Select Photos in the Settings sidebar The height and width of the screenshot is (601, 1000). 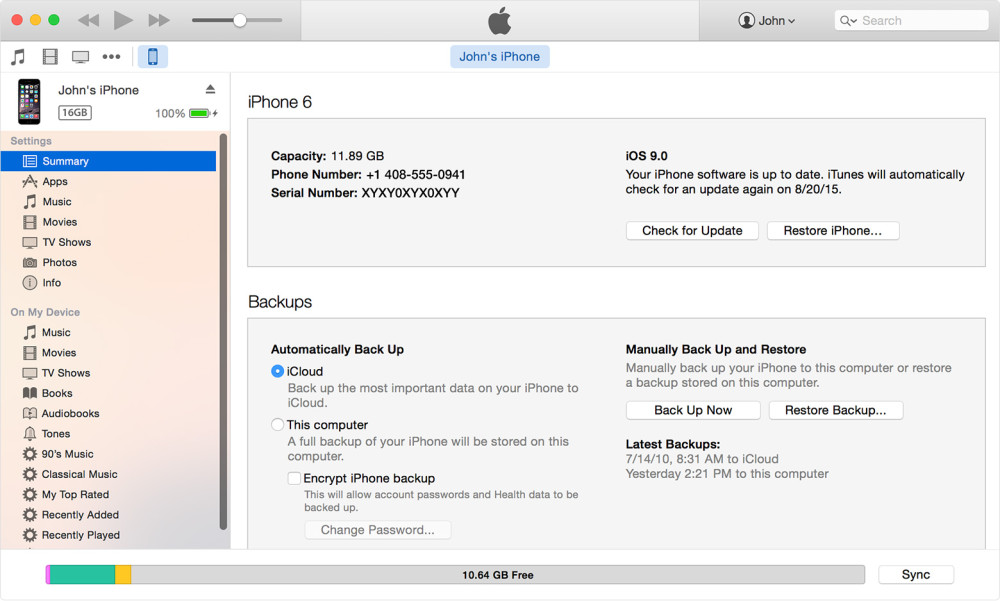coord(59,262)
